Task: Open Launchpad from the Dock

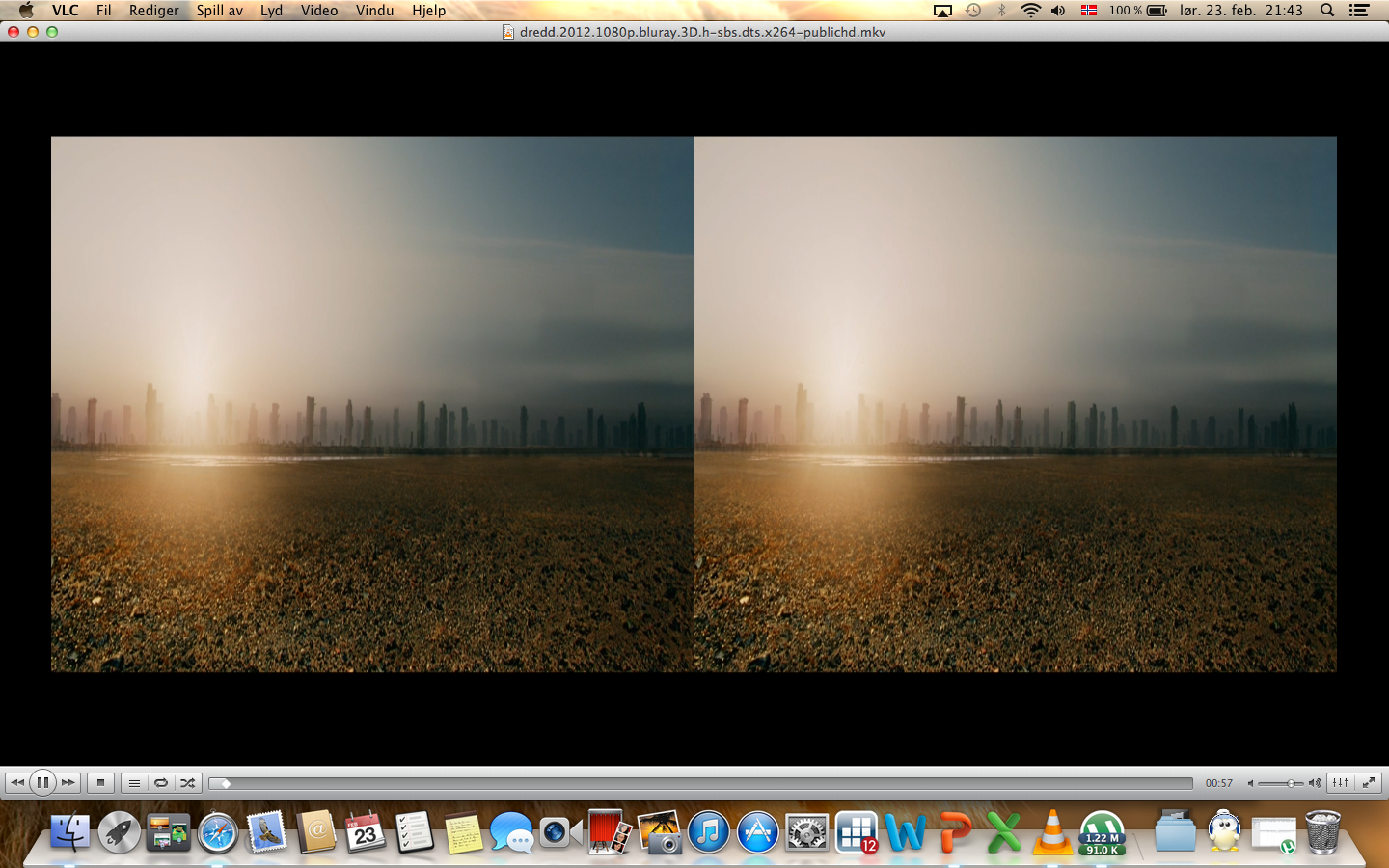Action: [120, 832]
